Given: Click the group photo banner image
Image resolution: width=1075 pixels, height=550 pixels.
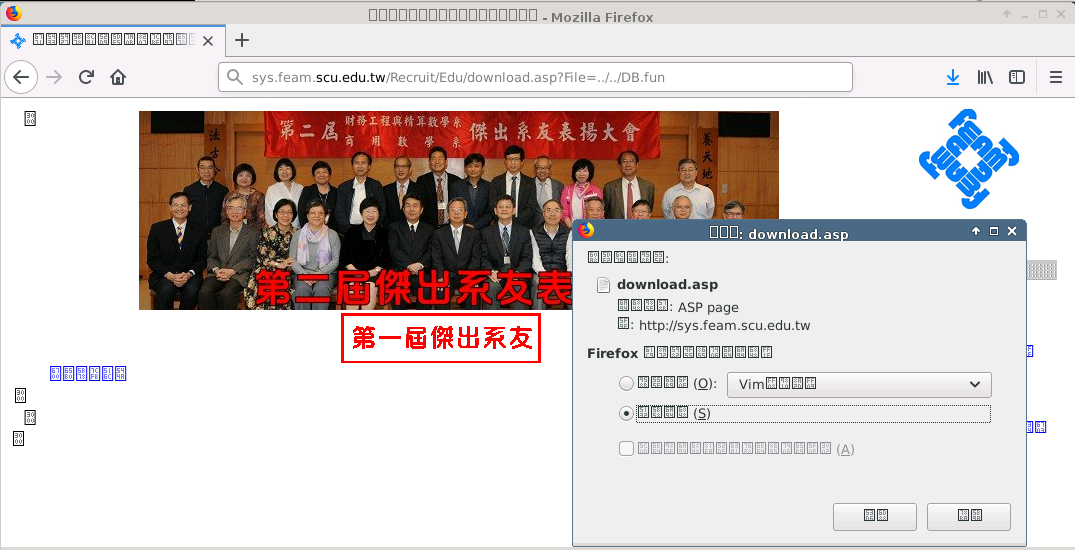Looking at the screenshot, I should pos(459,210).
